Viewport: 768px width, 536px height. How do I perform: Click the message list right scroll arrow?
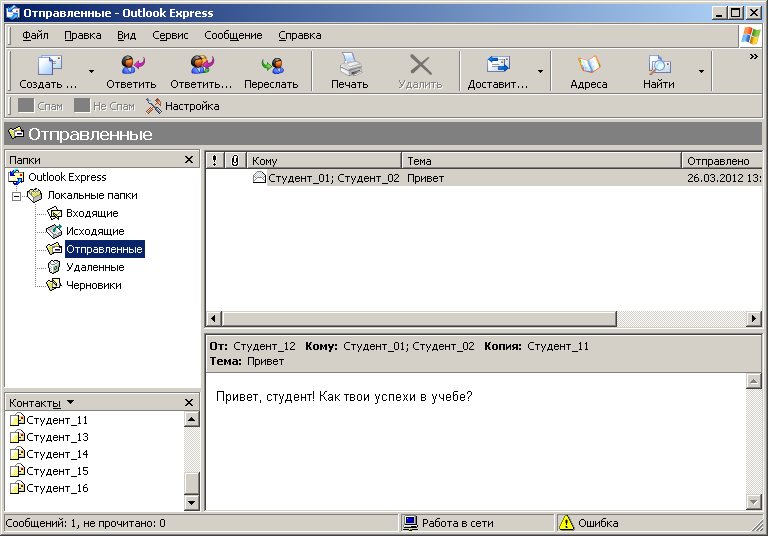tap(754, 318)
